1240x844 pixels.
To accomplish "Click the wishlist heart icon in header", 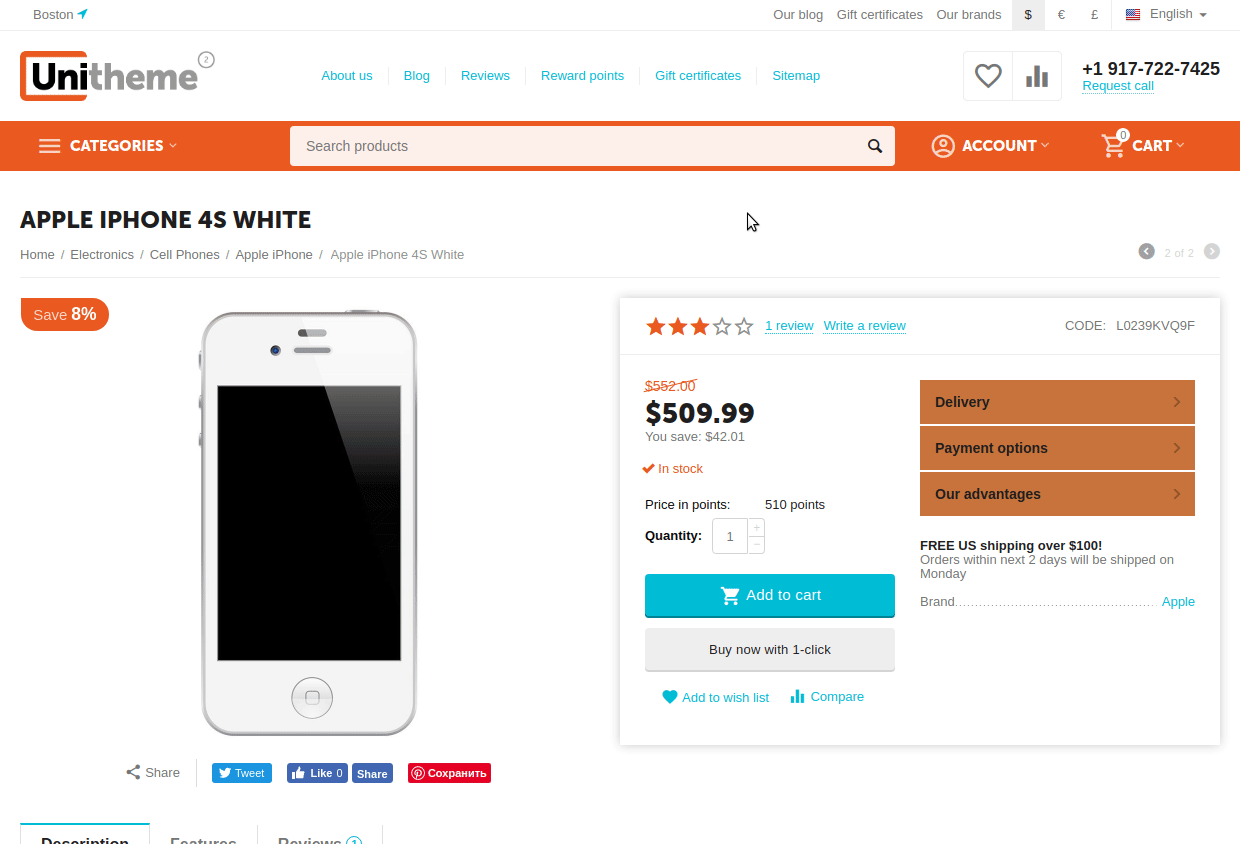I will tap(988, 76).
